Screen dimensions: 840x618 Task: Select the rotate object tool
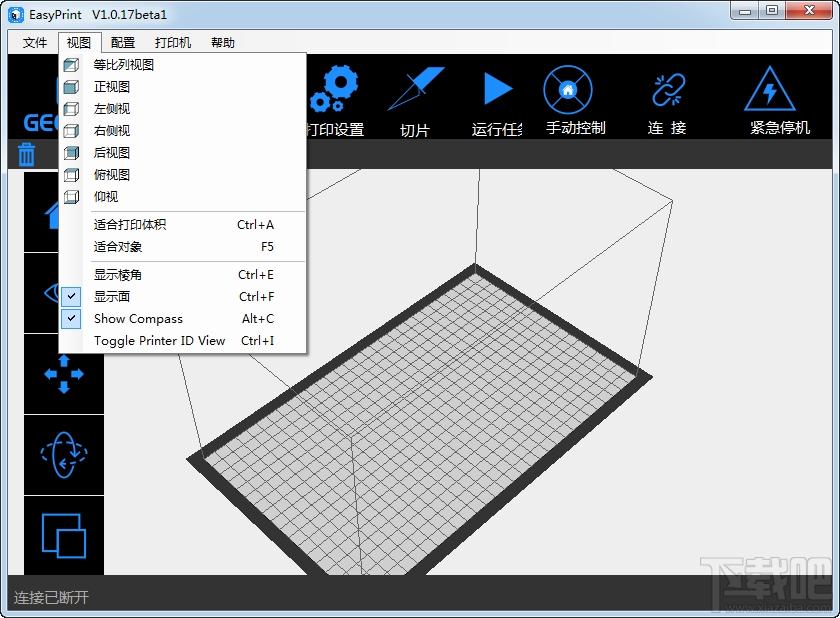[x=64, y=455]
